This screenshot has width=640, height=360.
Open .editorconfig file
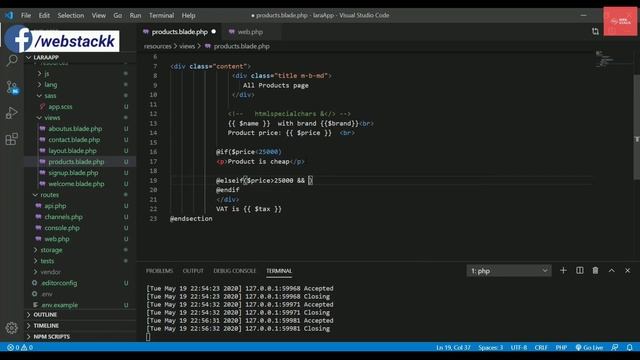[59, 283]
